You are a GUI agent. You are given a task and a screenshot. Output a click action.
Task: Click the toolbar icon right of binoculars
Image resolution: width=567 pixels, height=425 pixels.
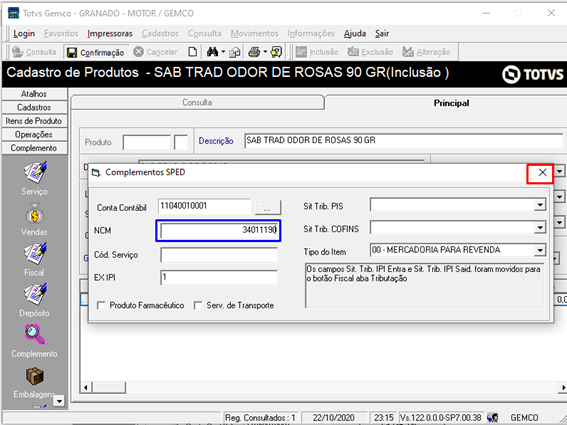235,52
